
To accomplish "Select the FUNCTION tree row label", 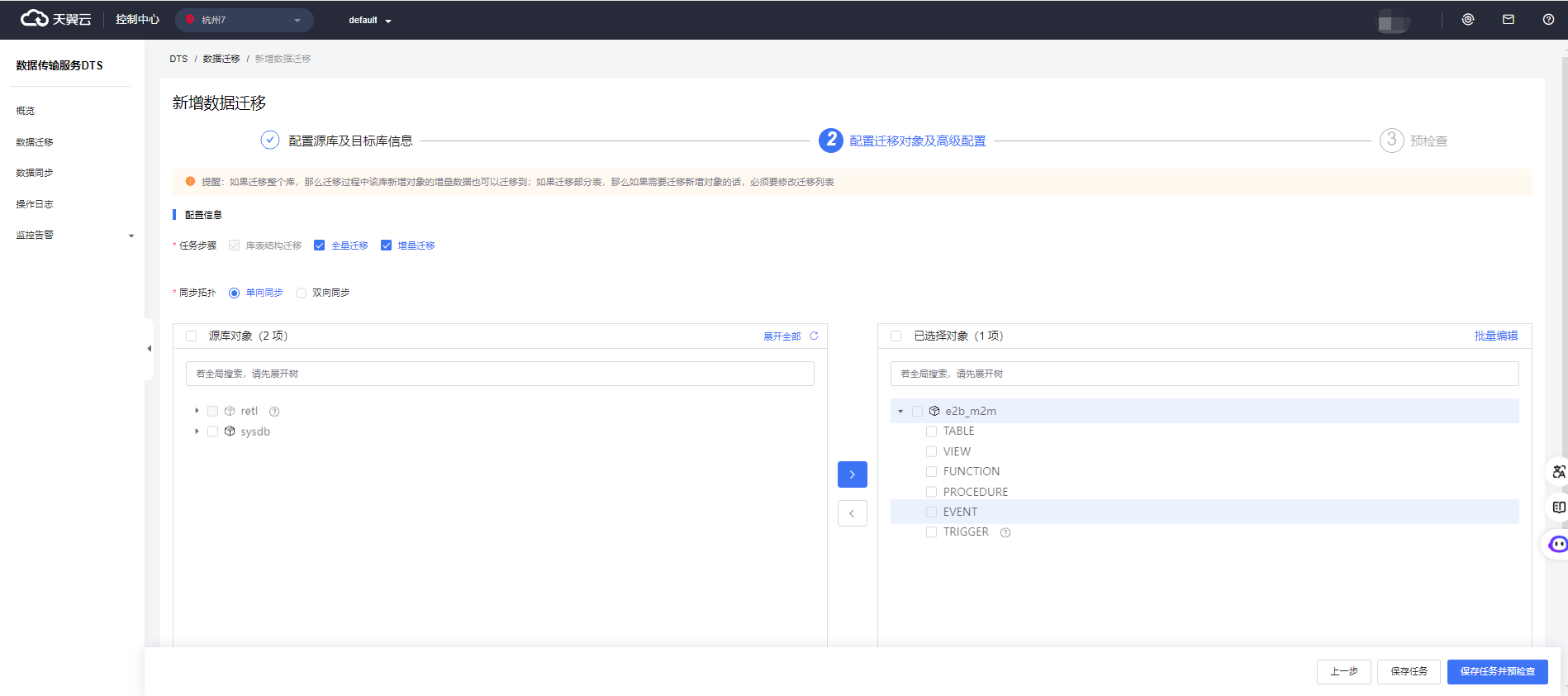I will (x=972, y=471).
